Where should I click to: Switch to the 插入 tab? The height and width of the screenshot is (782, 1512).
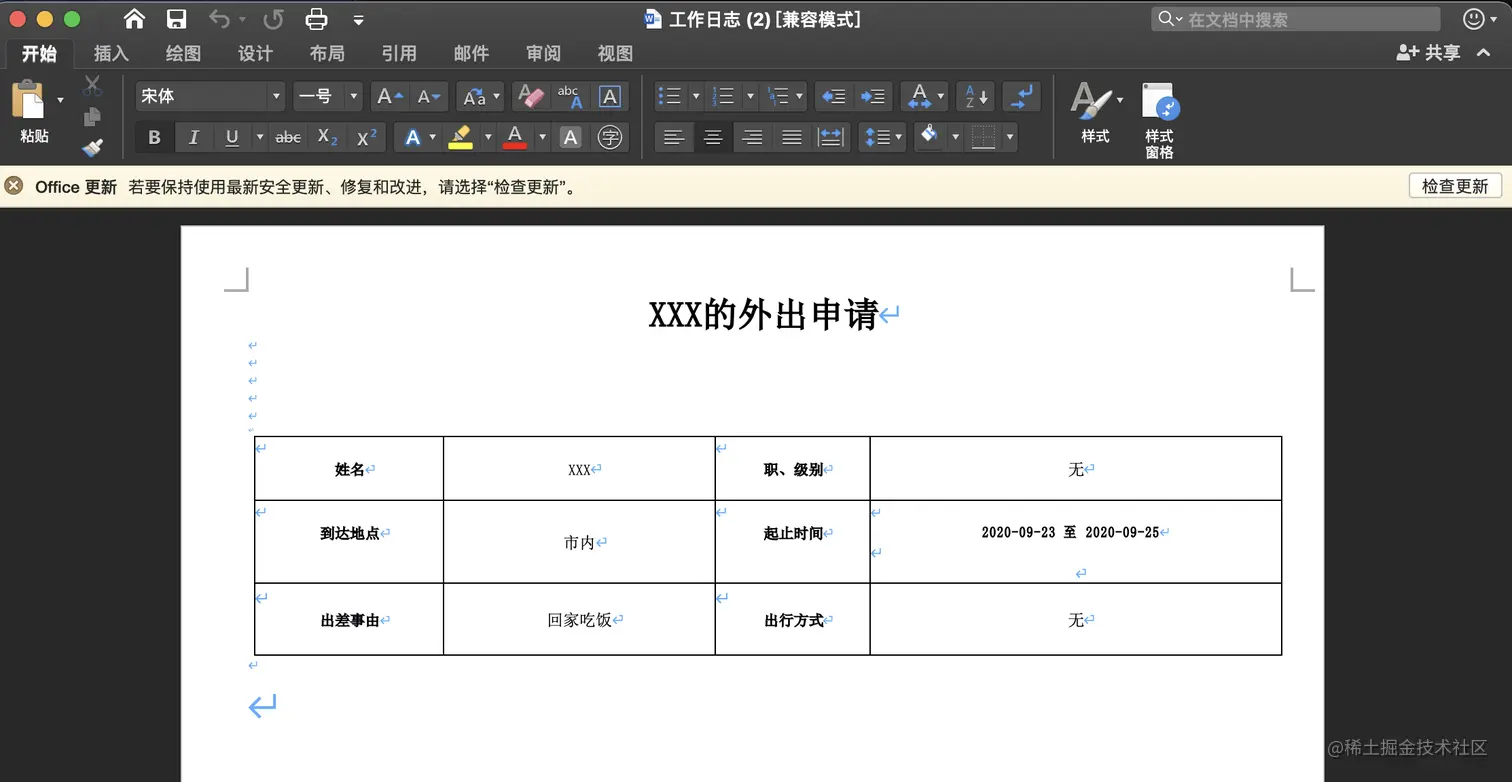tap(111, 53)
